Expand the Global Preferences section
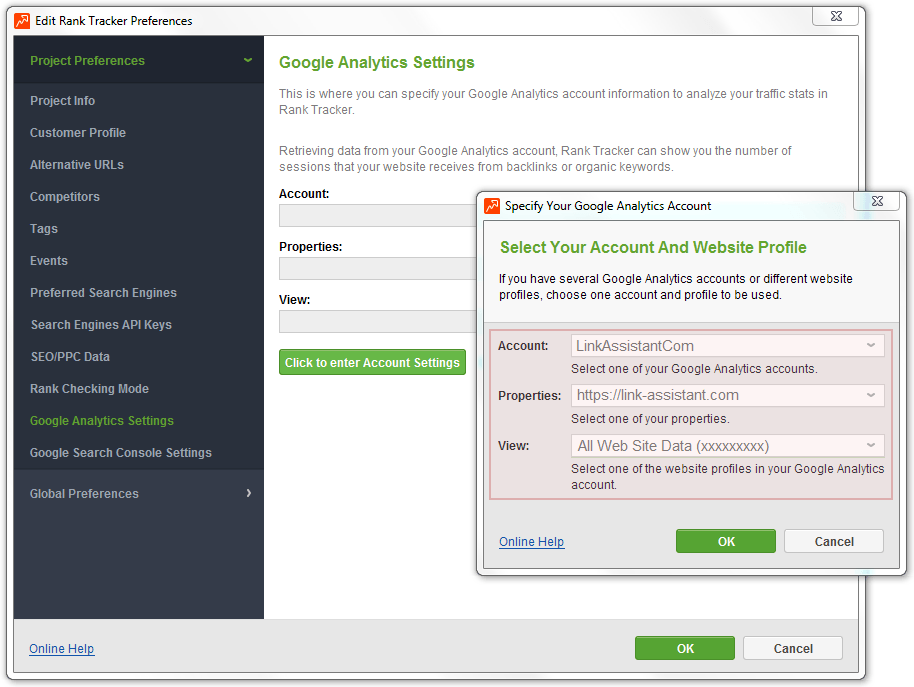This screenshot has height=687, width=914. pos(249,493)
